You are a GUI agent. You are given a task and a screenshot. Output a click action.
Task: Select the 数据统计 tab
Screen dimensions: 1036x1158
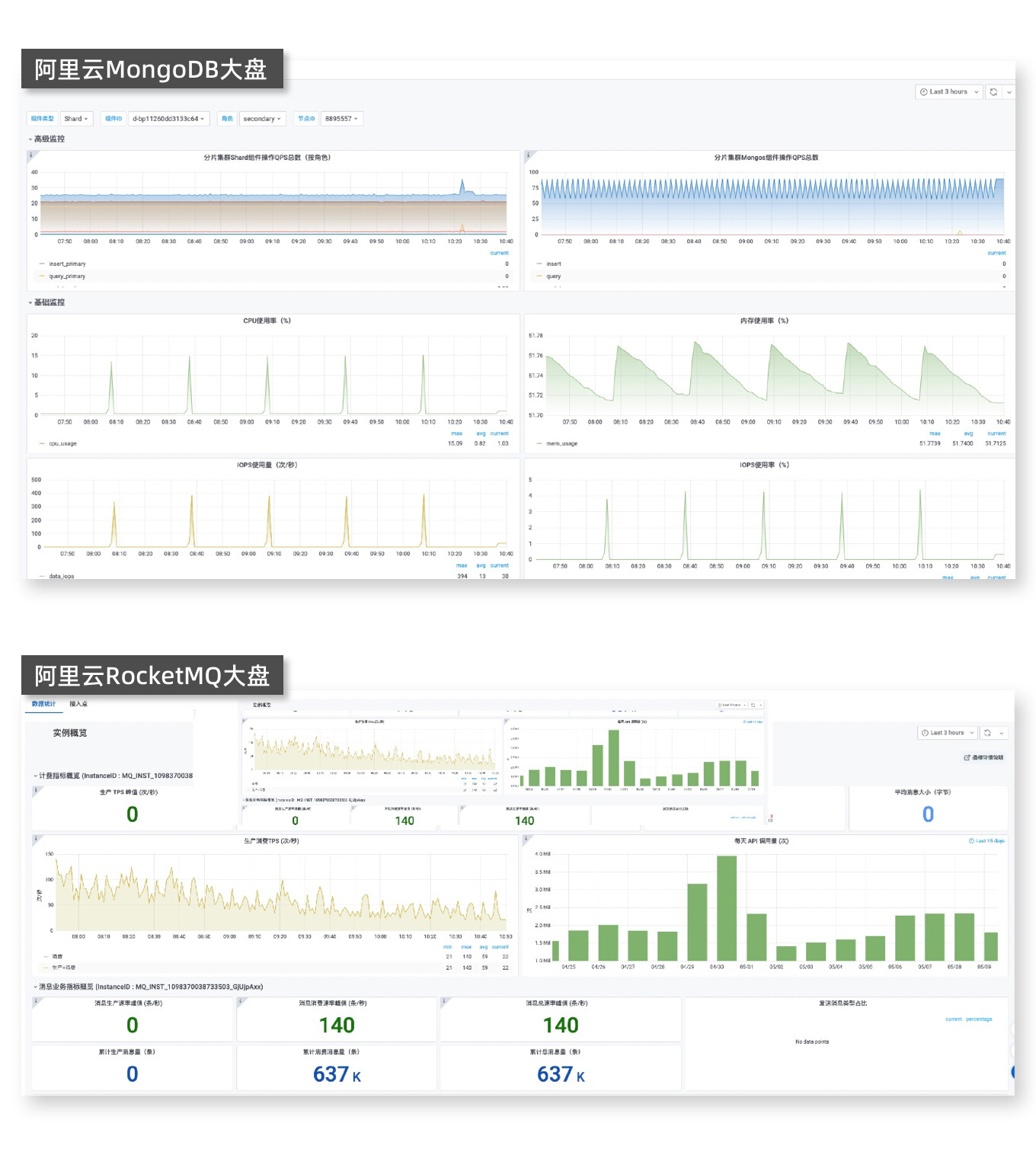(x=43, y=704)
